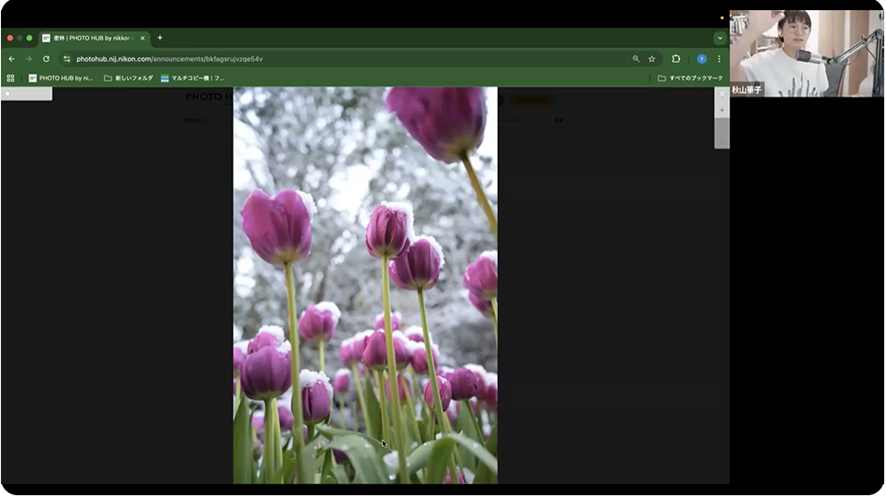The height and width of the screenshot is (497, 886).
Task: Bookmark this page with the star icon
Action: [x=652, y=59]
